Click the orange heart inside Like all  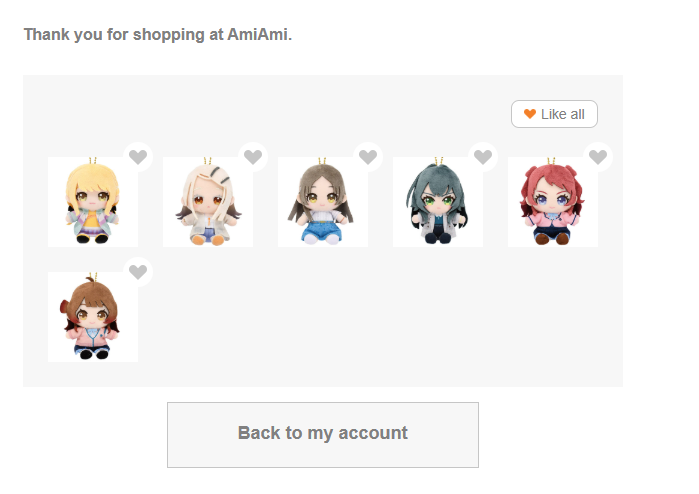click(x=530, y=114)
